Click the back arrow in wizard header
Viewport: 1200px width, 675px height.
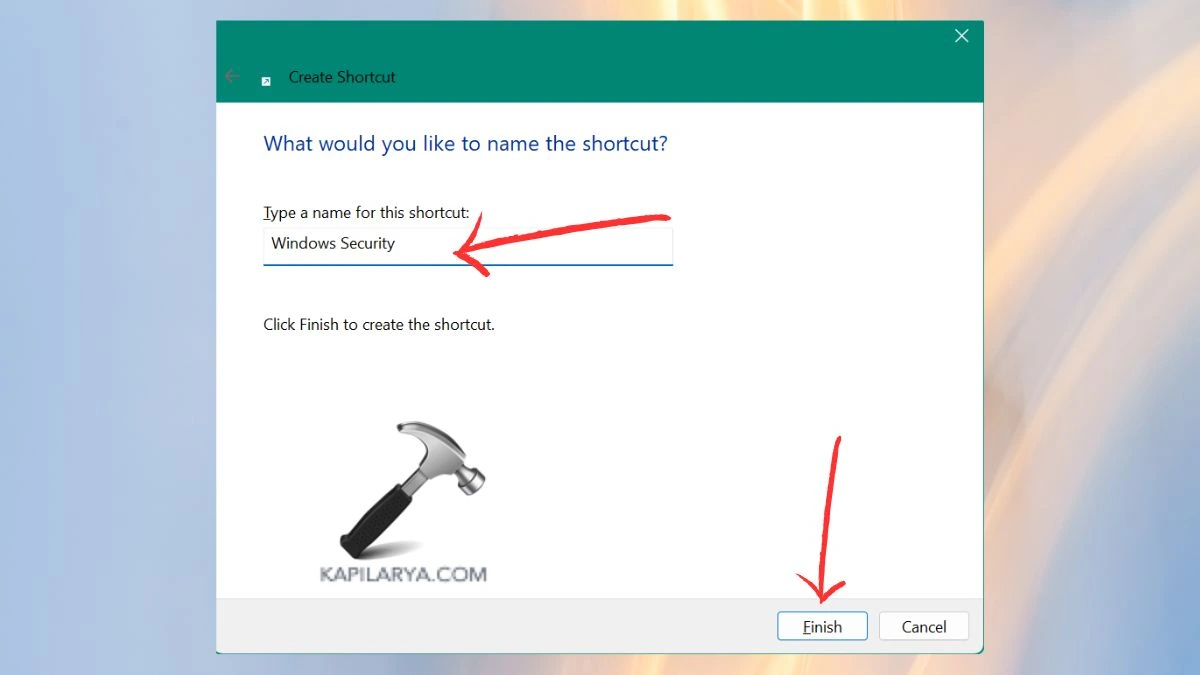tap(232, 77)
